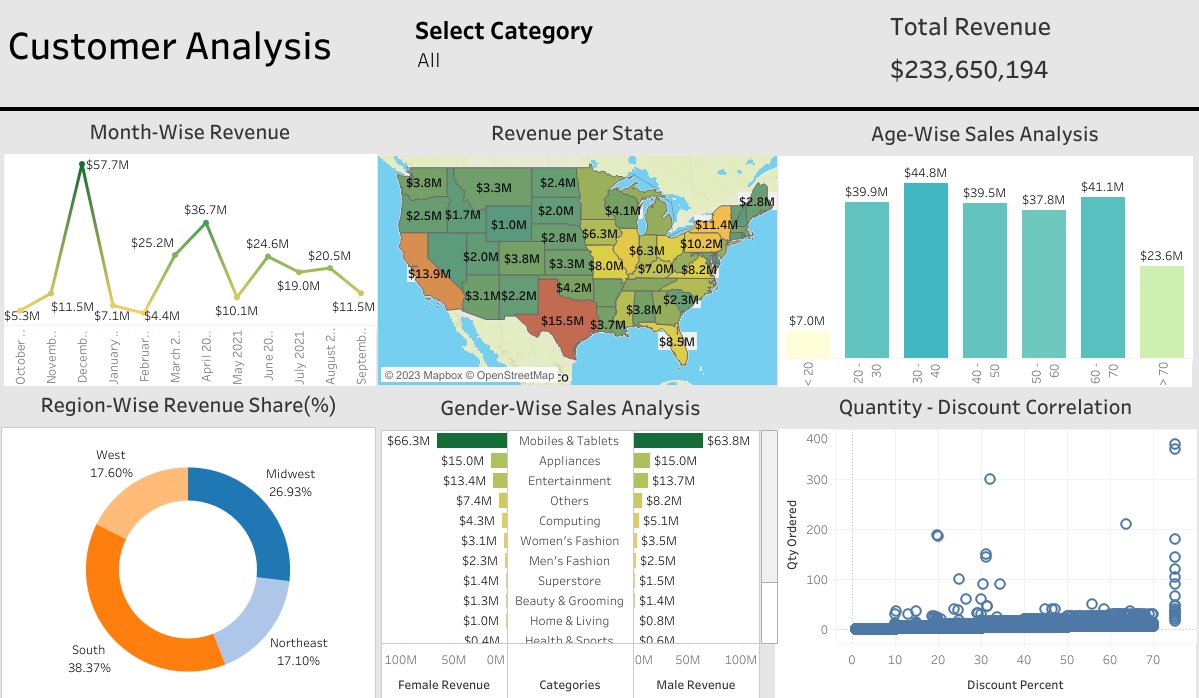
Task: Click the Entertainment category label
Action: pos(570,481)
